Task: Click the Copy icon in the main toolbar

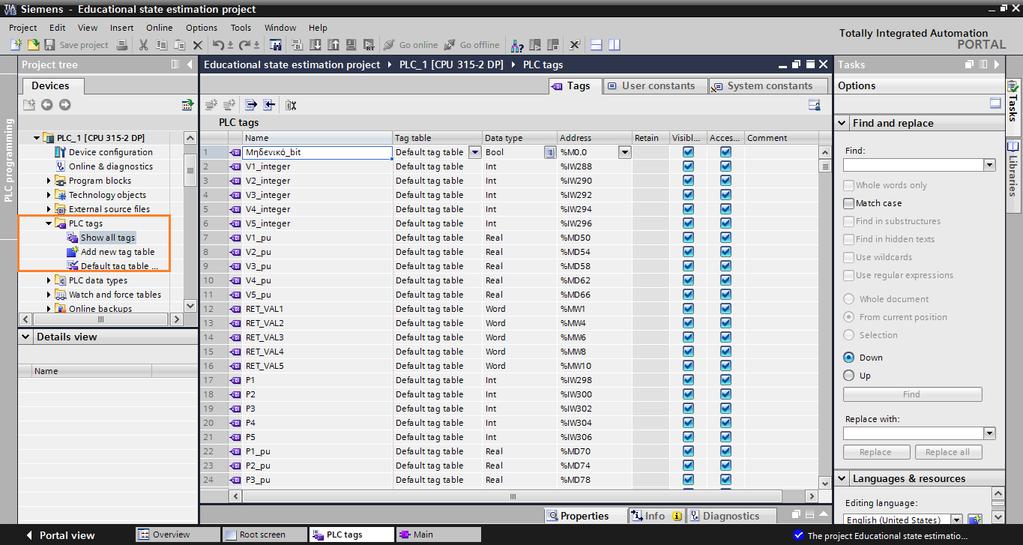Action: click(162, 45)
